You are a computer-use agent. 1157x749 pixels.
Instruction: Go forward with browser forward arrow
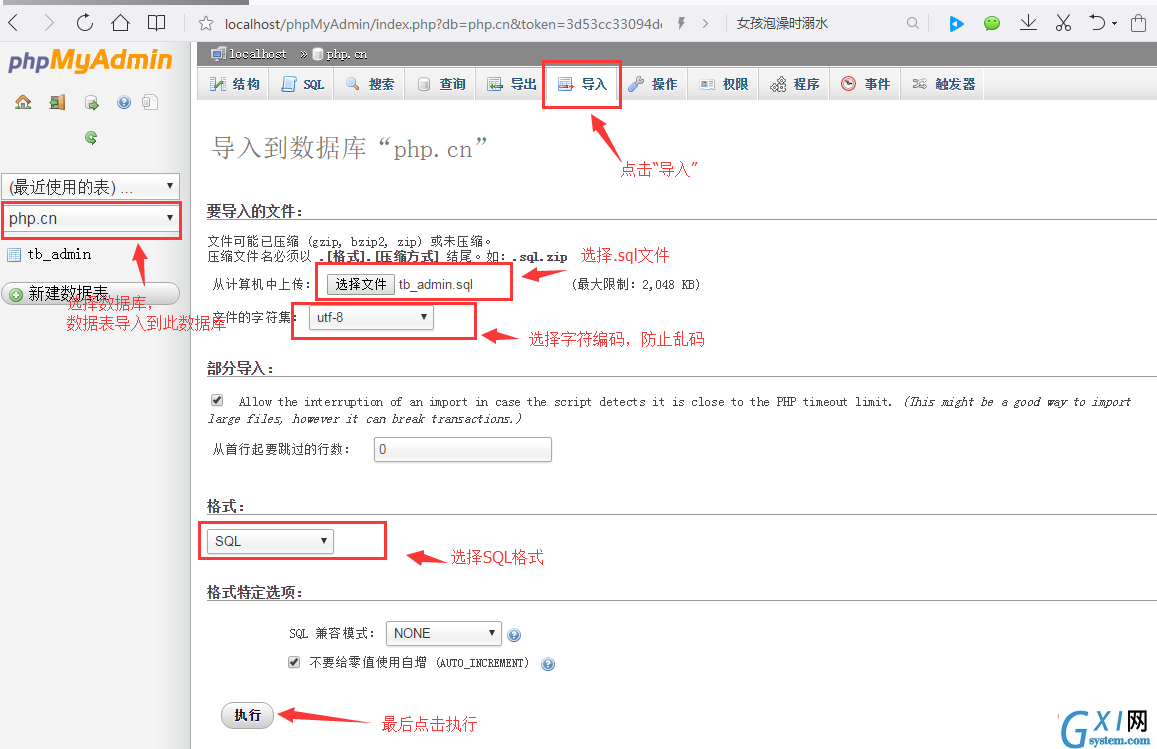(x=49, y=23)
